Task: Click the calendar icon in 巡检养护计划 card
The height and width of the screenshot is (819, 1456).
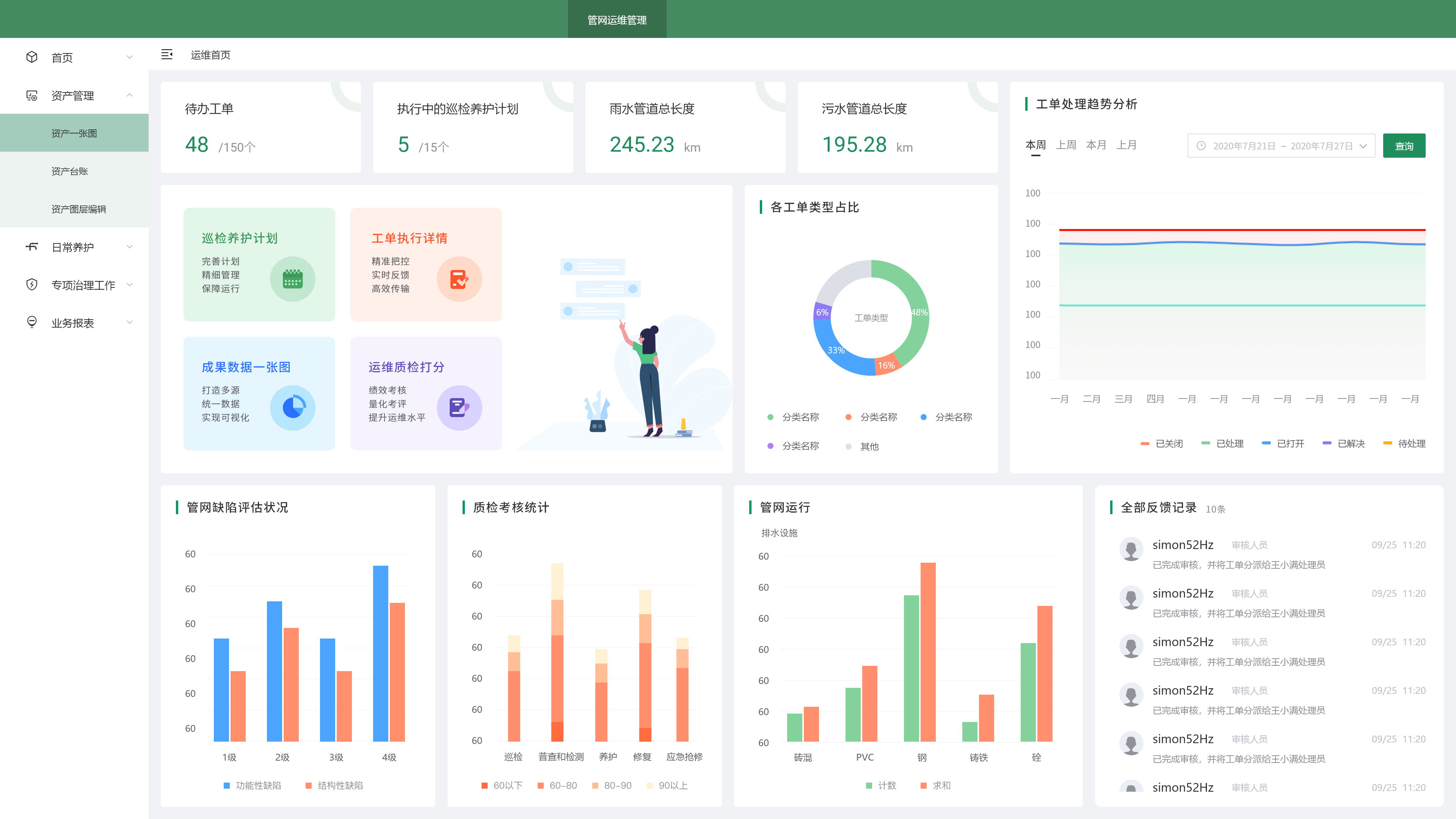Action: (x=292, y=279)
